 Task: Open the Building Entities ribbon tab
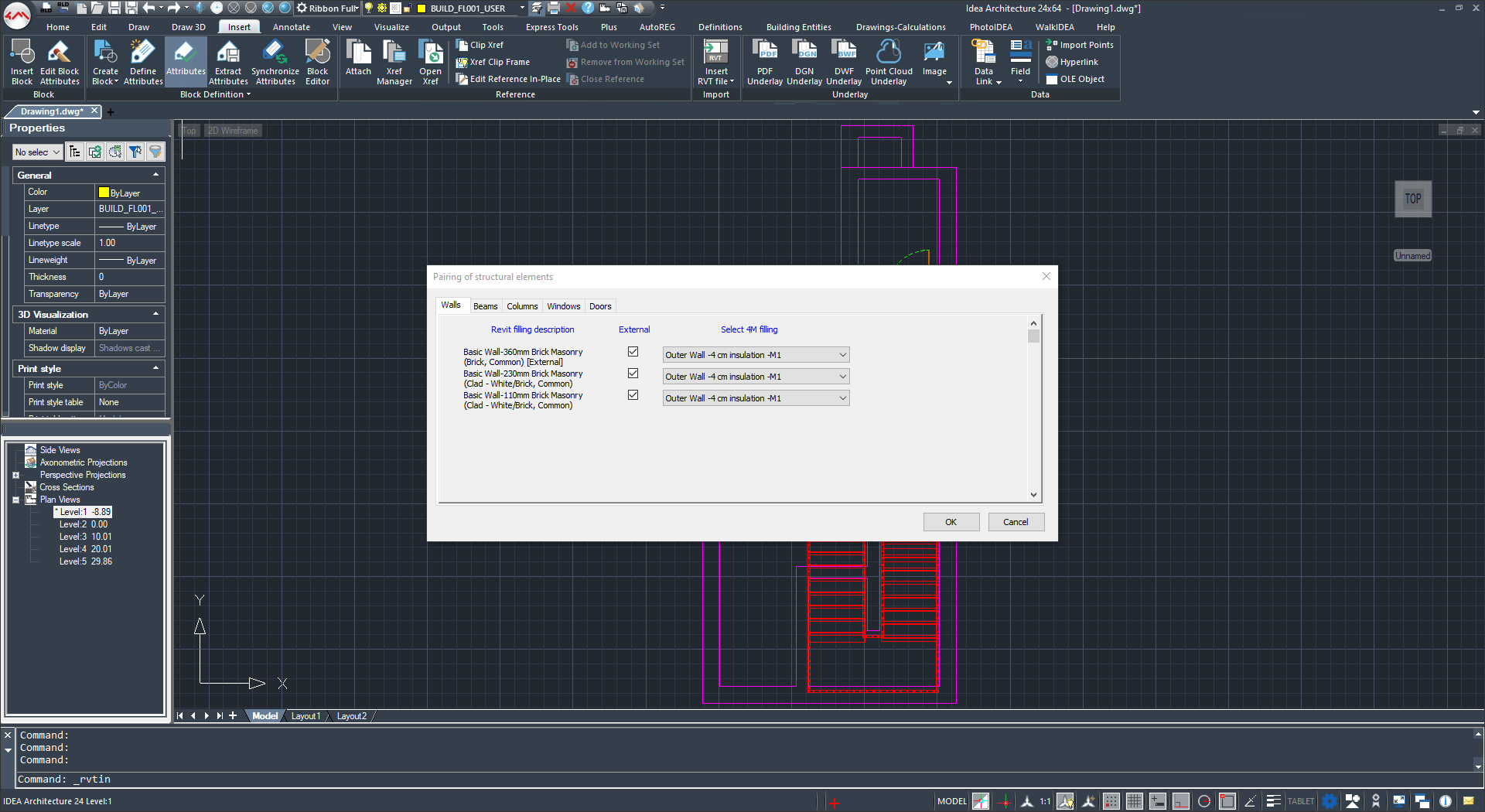[x=798, y=27]
